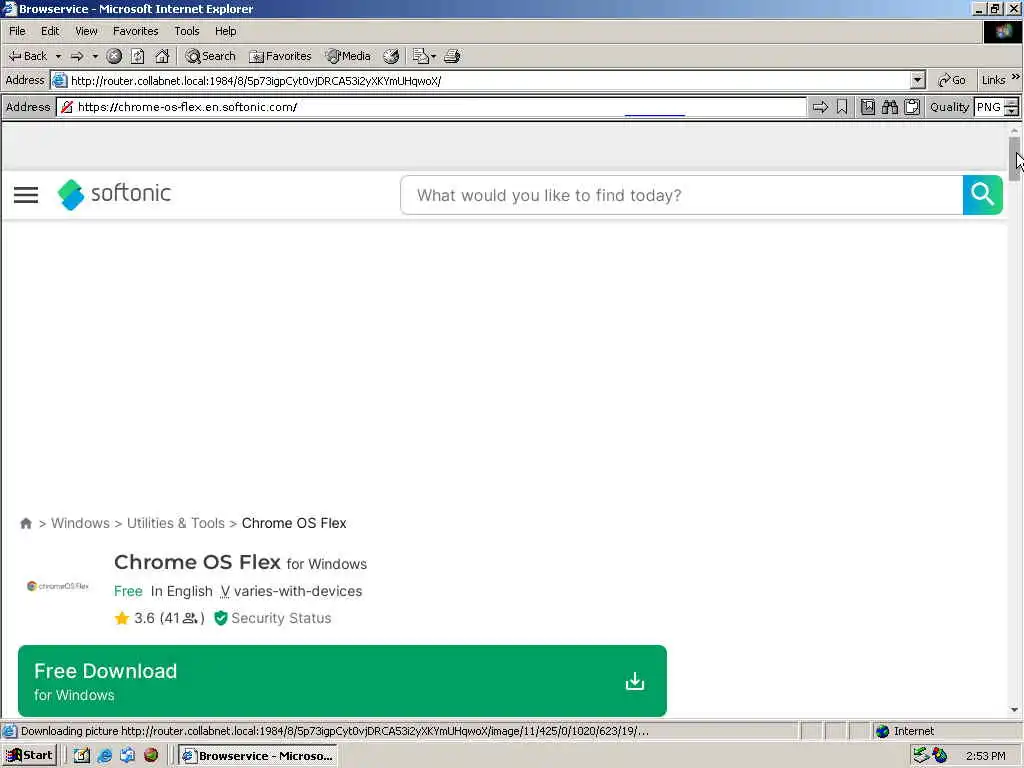
Task: Expand the IE address bar dropdown
Action: 918,80
